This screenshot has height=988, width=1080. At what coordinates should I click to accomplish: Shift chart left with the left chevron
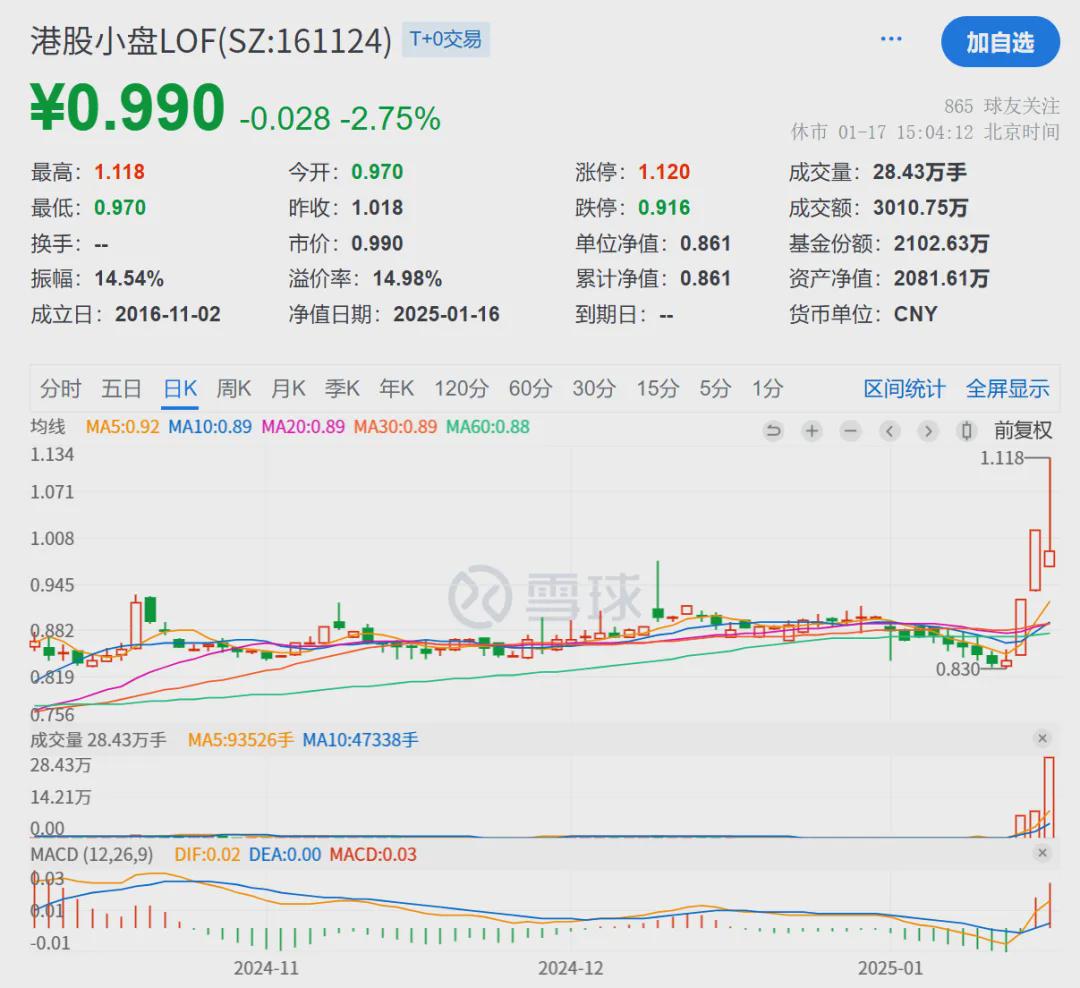coord(889,431)
